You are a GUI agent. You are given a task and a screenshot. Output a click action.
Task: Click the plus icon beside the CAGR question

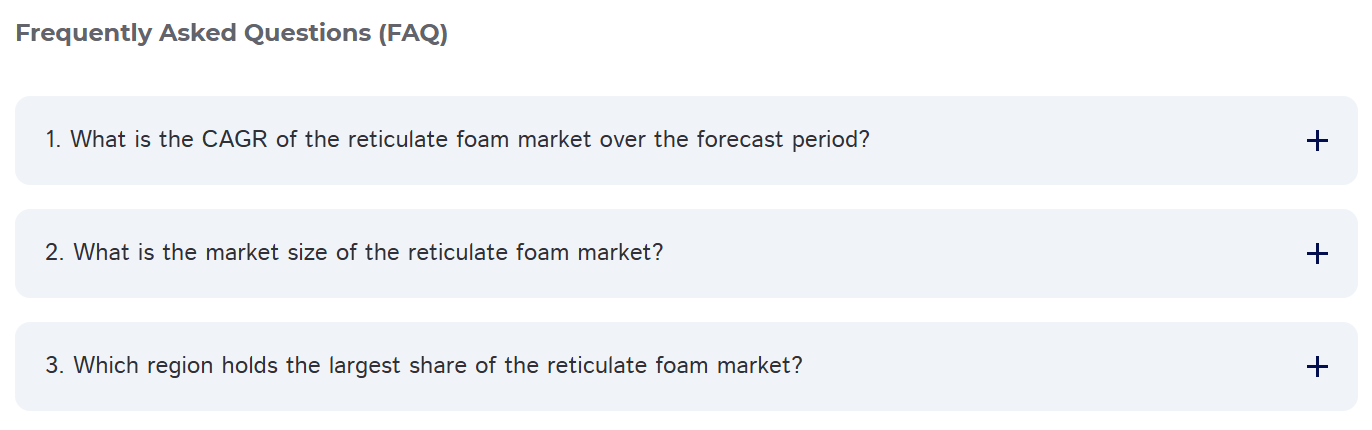(1317, 141)
